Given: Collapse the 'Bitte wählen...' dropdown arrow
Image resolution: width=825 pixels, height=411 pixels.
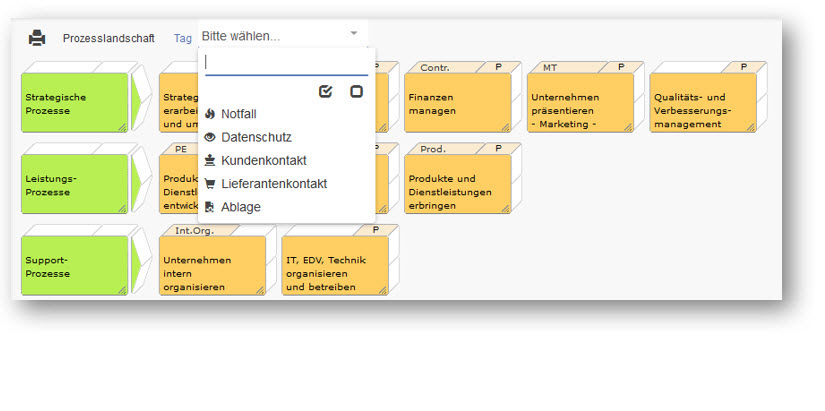Looking at the screenshot, I should coord(353,34).
